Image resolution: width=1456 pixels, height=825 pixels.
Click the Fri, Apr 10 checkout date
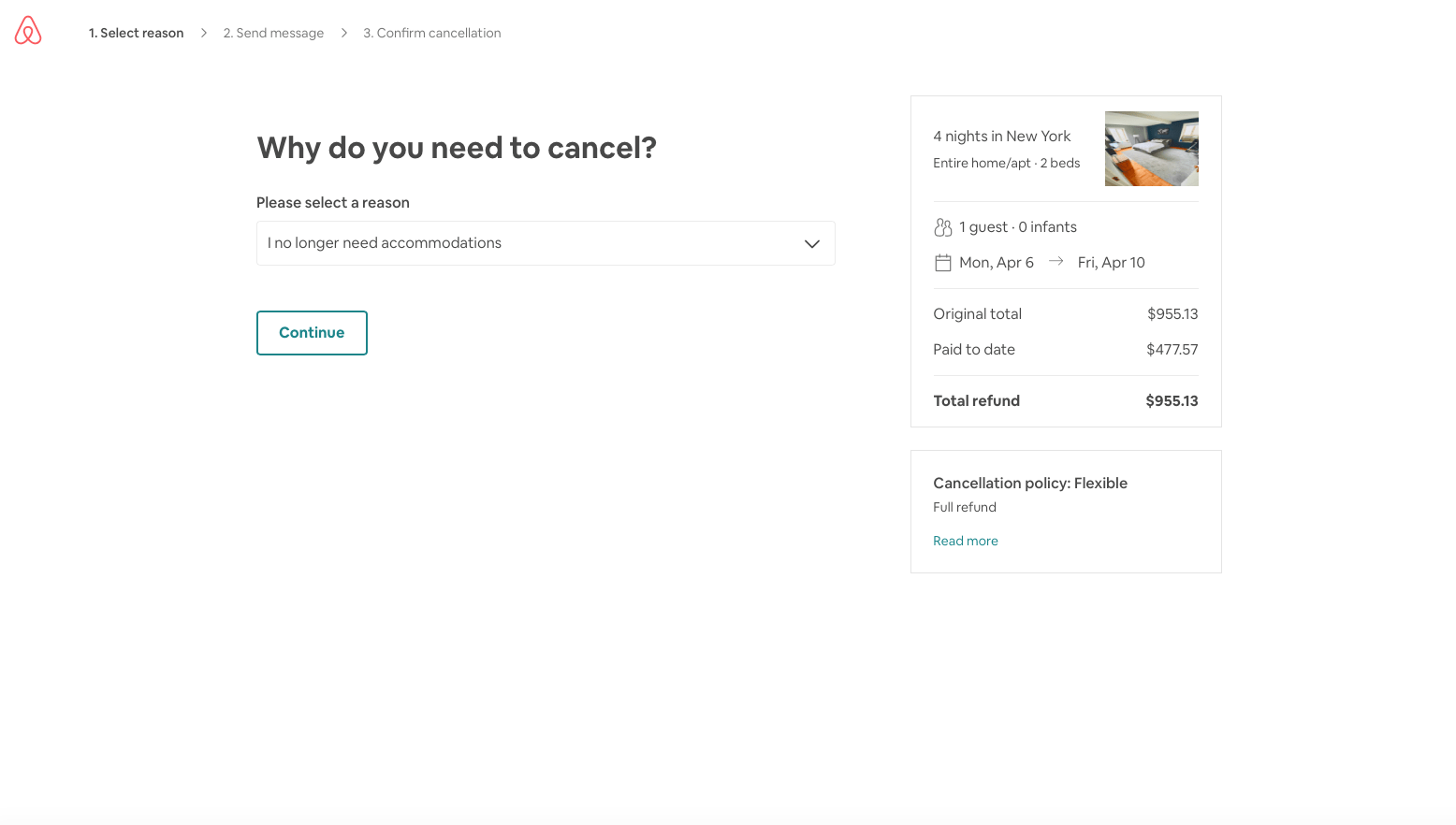[1111, 263]
